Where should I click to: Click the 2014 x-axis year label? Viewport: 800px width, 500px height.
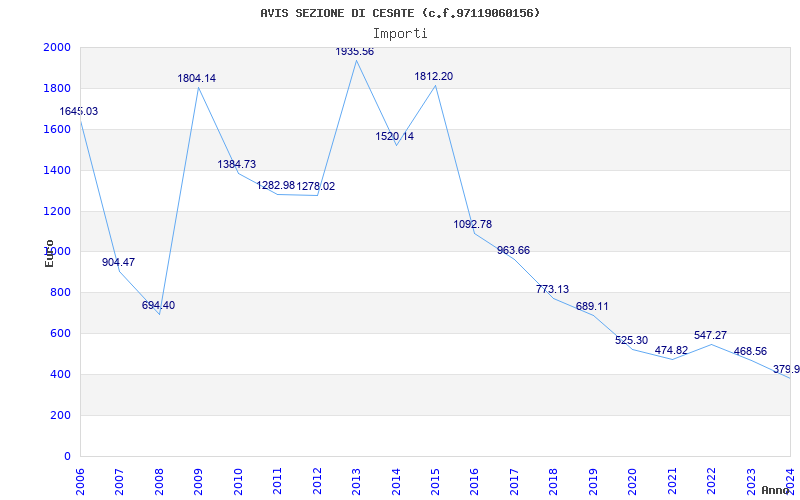tap(396, 481)
